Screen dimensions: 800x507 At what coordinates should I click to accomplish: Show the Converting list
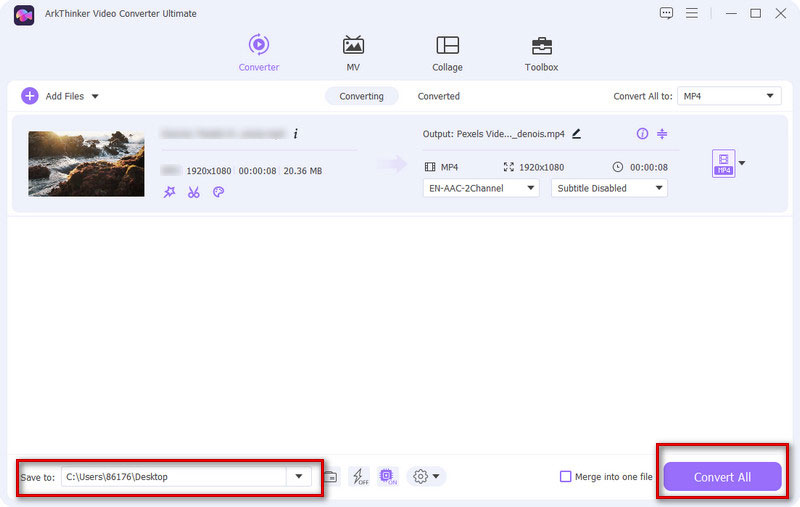(361, 96)
